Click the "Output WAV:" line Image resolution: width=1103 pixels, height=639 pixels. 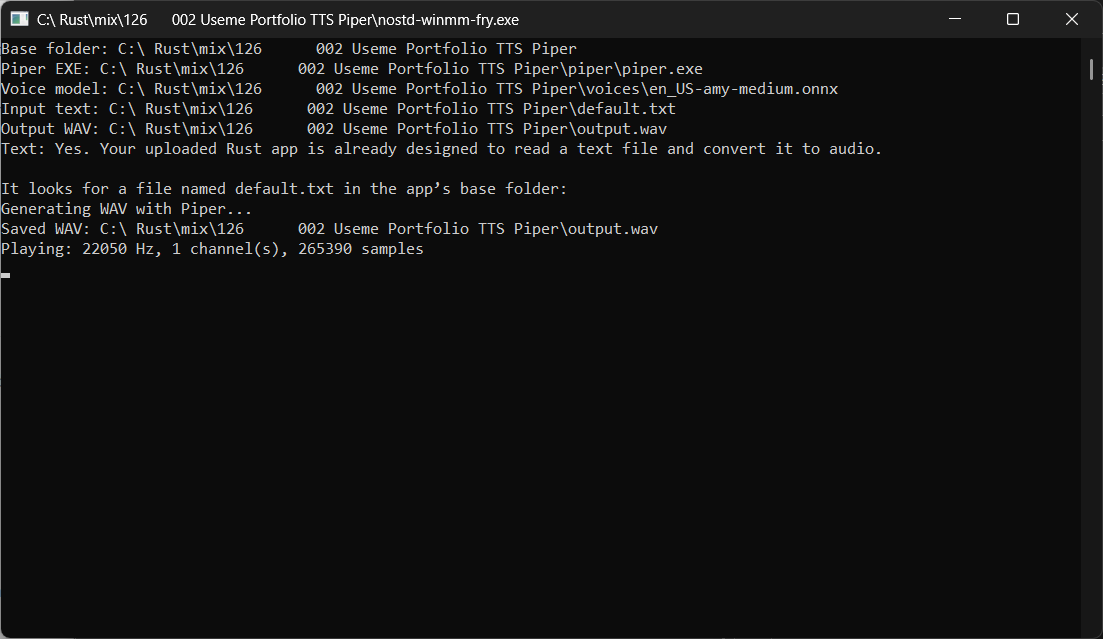(x=334, y=129)
